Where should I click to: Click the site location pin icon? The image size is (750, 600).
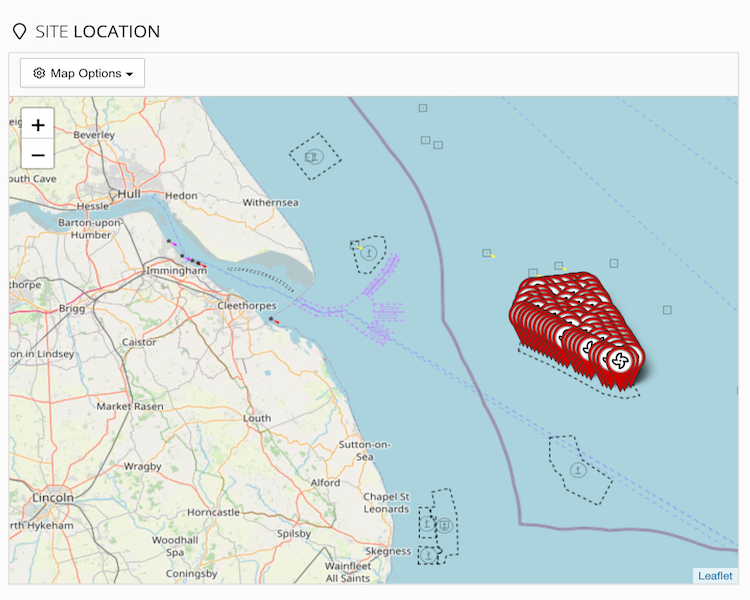[19, 32]
